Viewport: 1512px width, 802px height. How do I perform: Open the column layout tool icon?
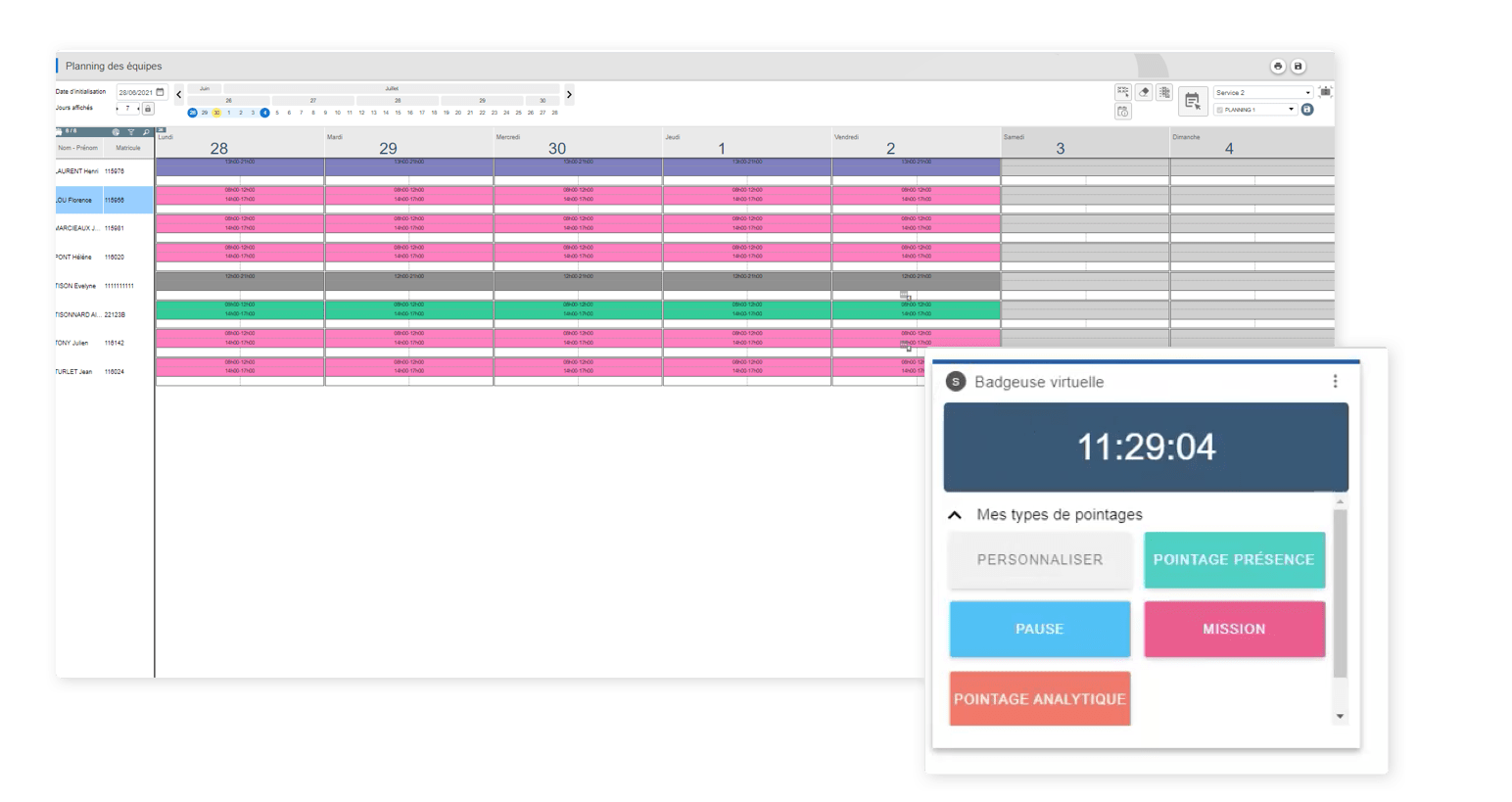1164,92
